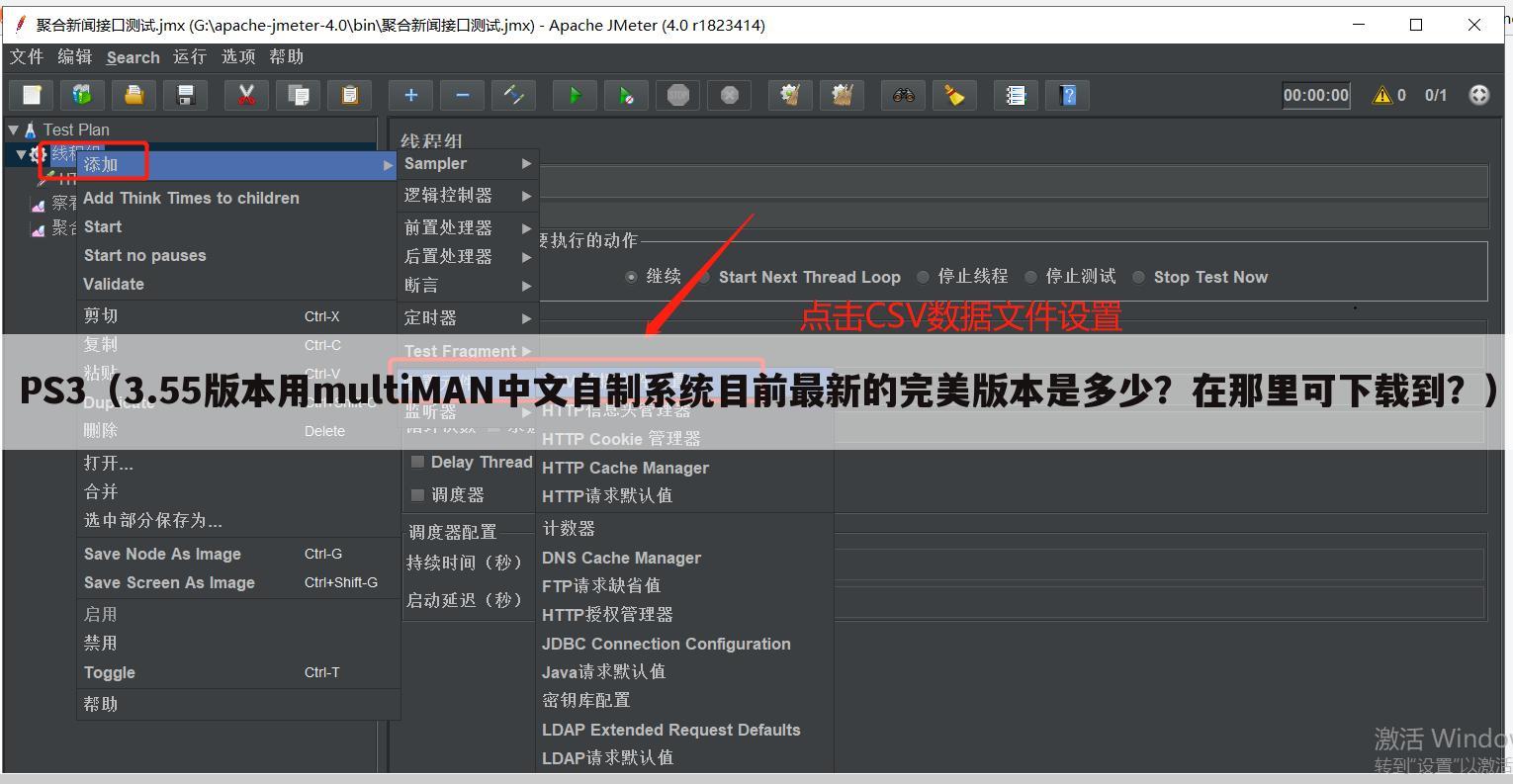Click the New test plan icon
1513x784 pixels.
(32, 95)
